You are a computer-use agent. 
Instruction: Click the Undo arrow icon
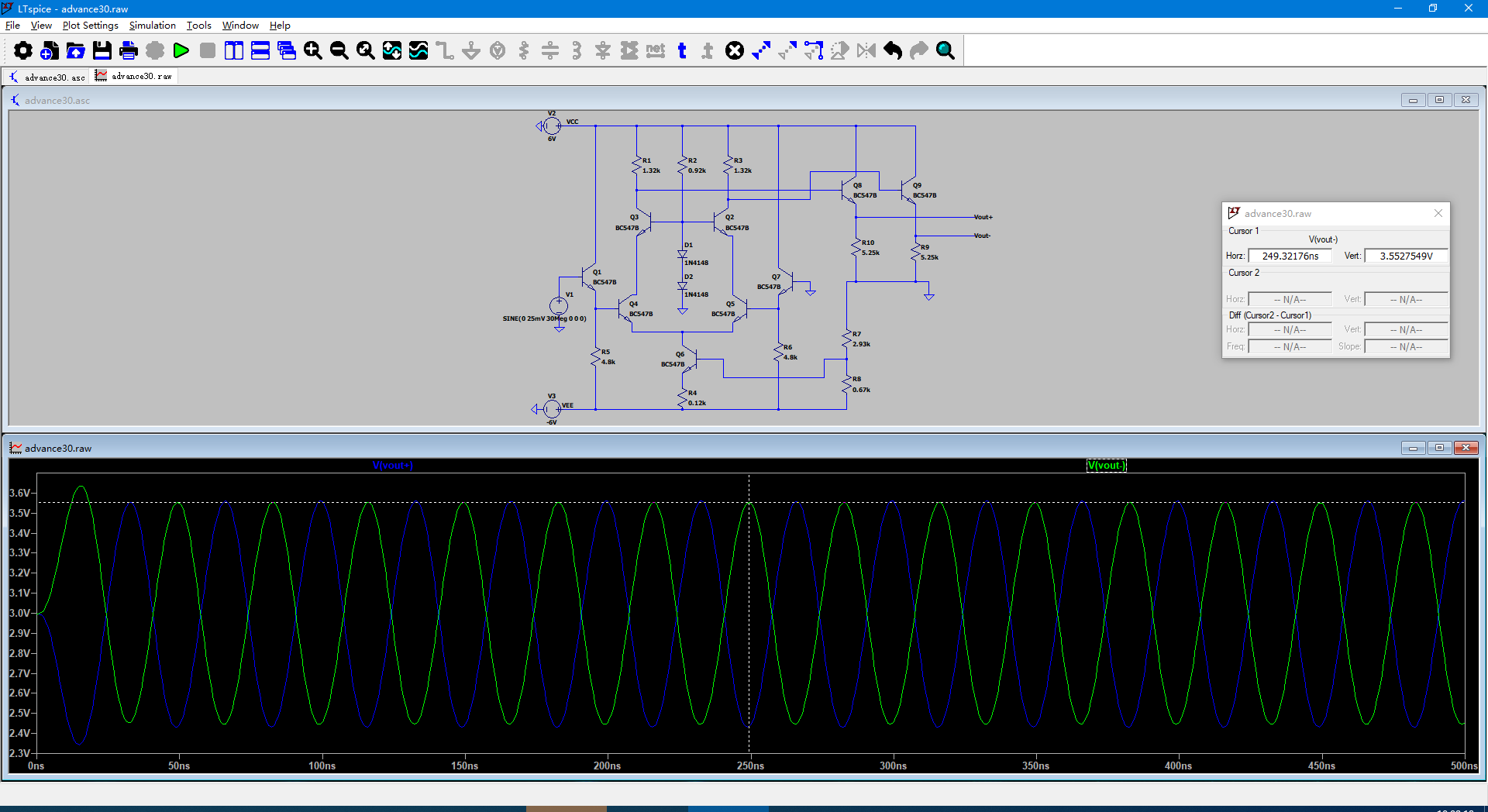pos(893,51)
